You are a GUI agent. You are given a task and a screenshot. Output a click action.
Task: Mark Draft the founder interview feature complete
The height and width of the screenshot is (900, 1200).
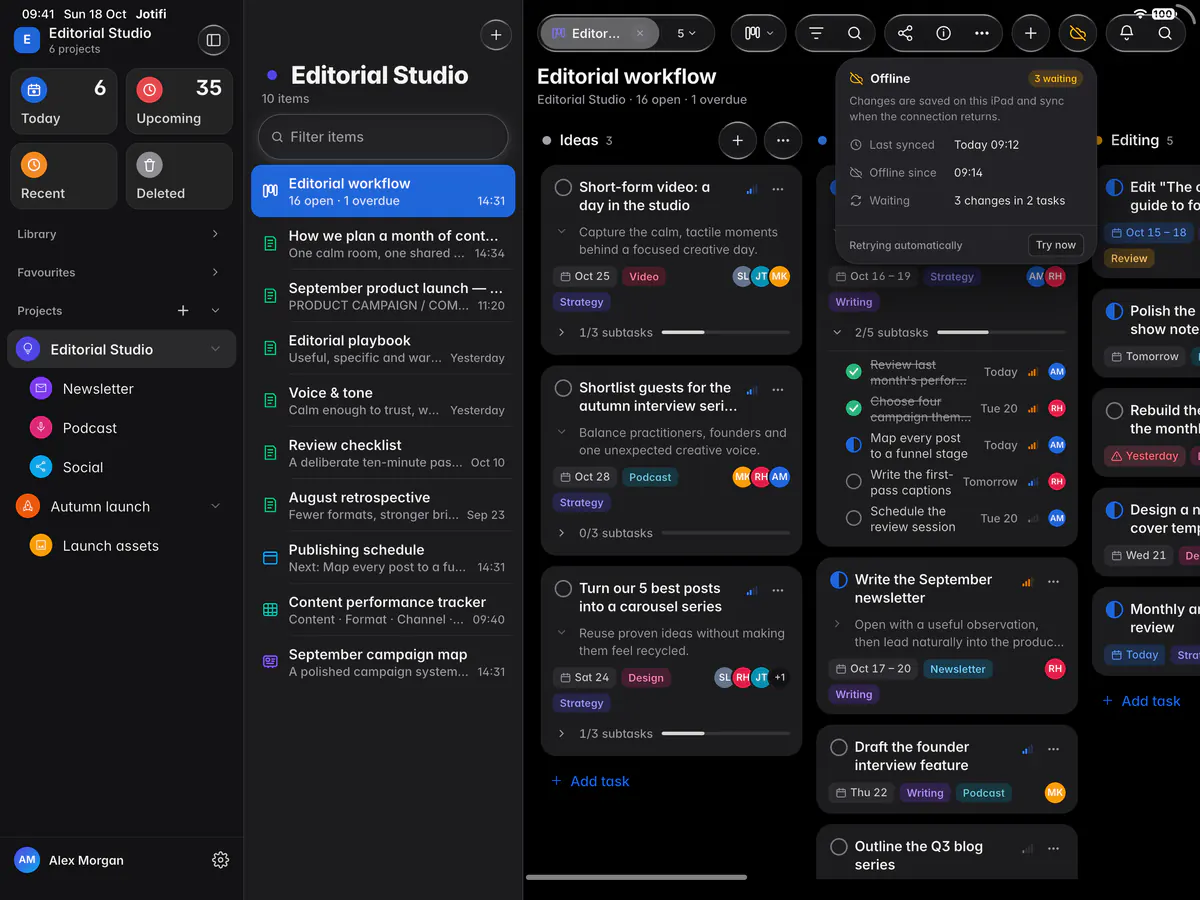click(x=839, y=747)
